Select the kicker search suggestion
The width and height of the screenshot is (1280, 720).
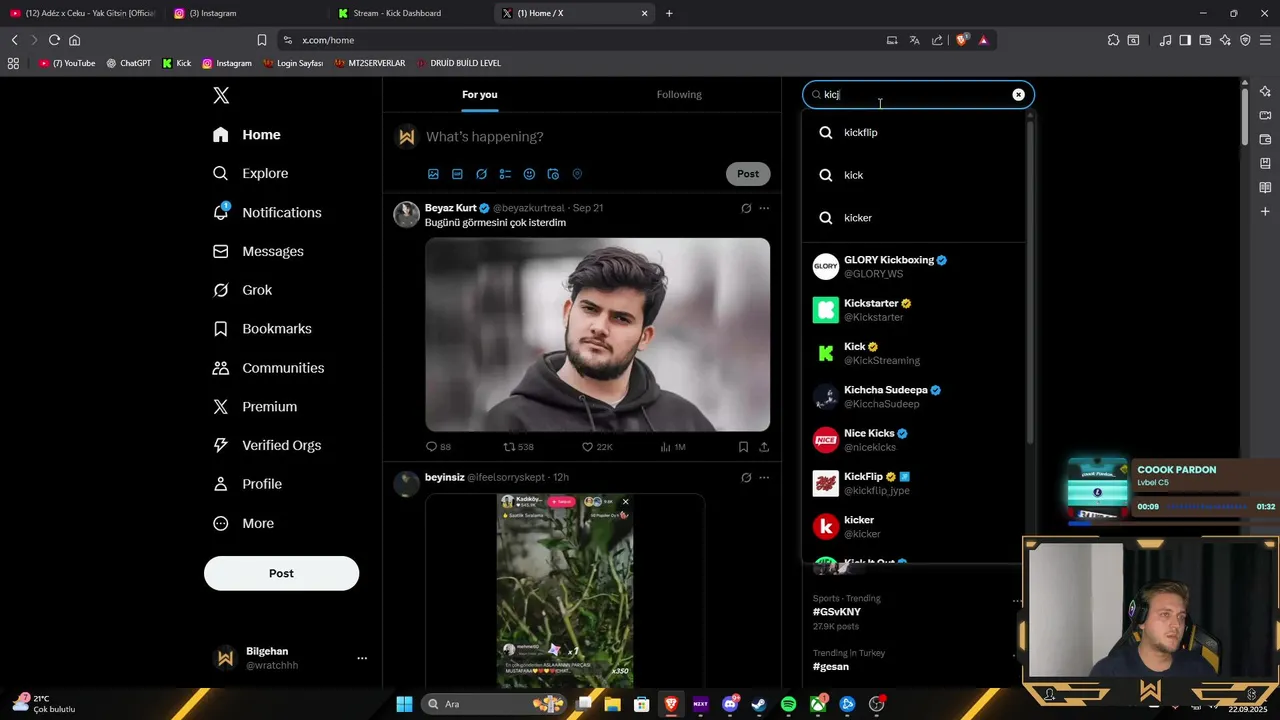(x=913, y=217)
